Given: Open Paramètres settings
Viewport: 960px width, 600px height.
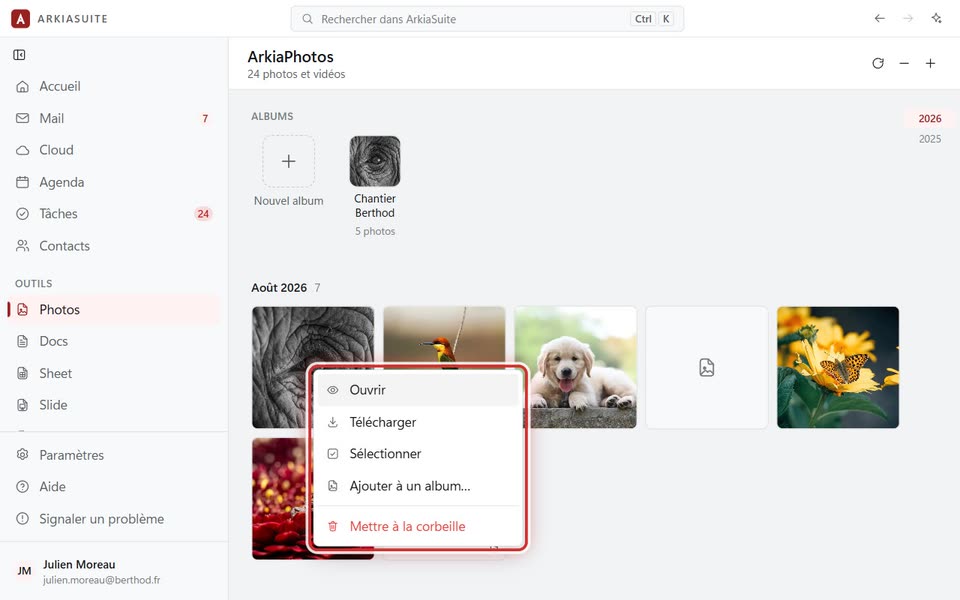Looking at the screenshot, I should pos(114,455).
